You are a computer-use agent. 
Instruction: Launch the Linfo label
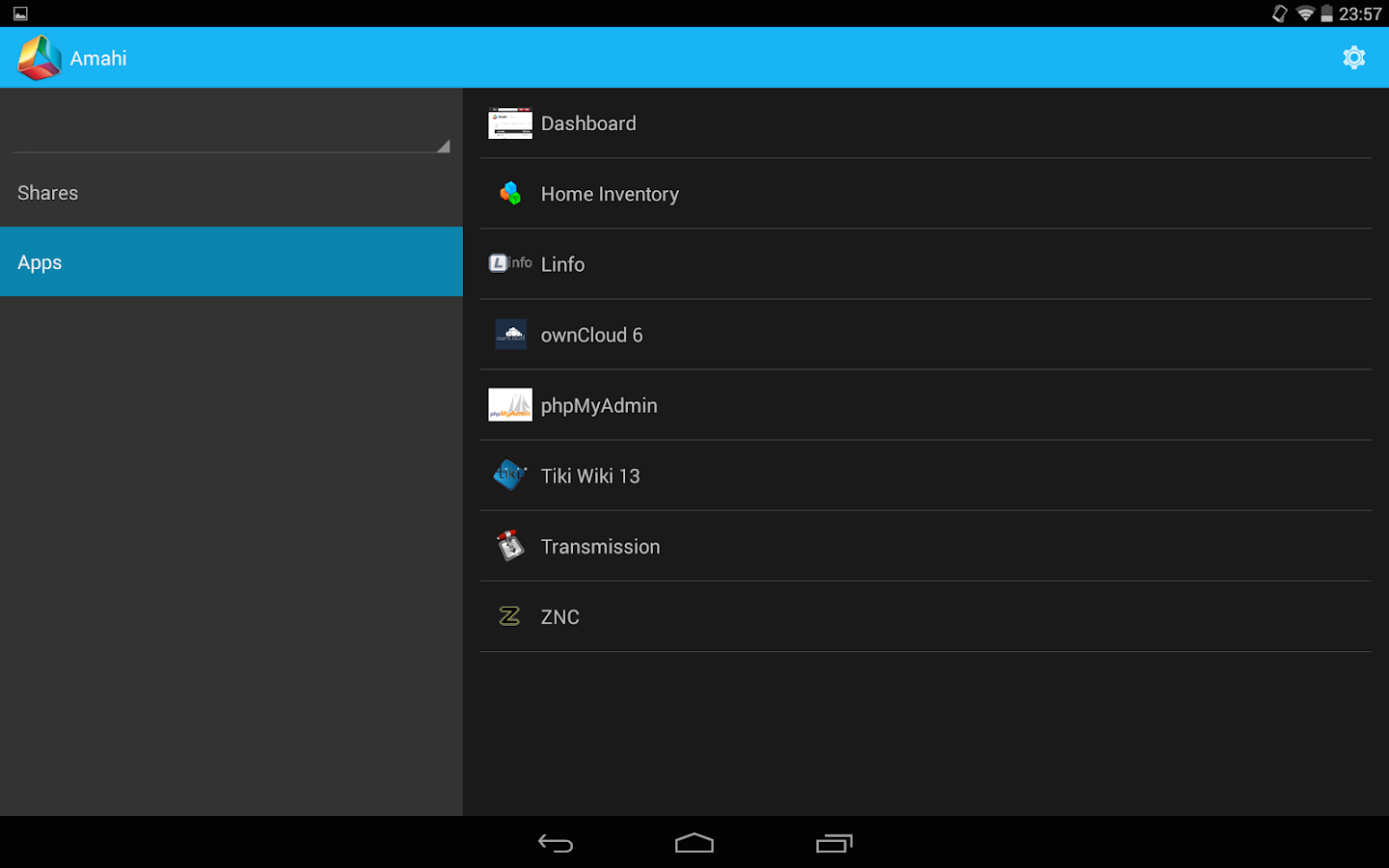(x=562, y=264)
